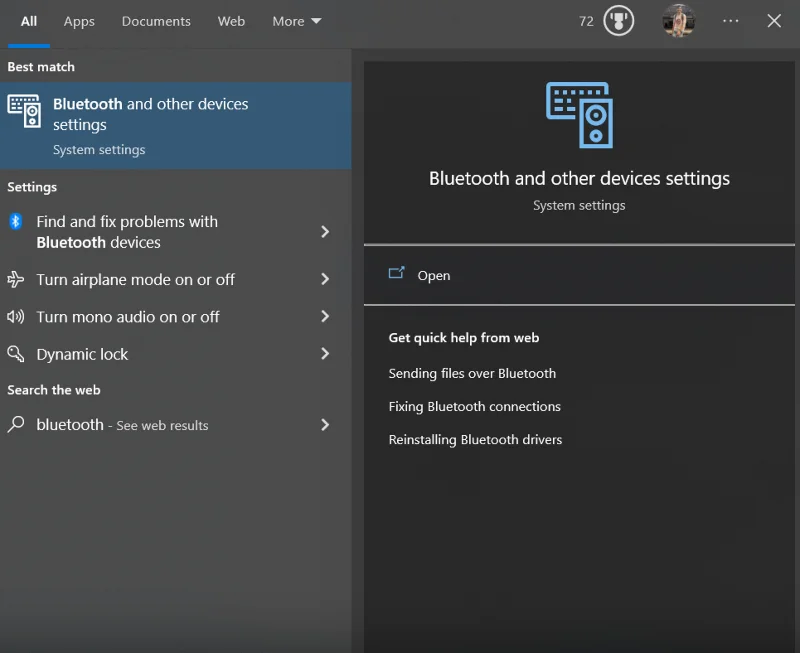The height and width of the screenshot is (653, 800).
Task: Select Turn airplane mode on or off
Action: (x=176, y=280)
